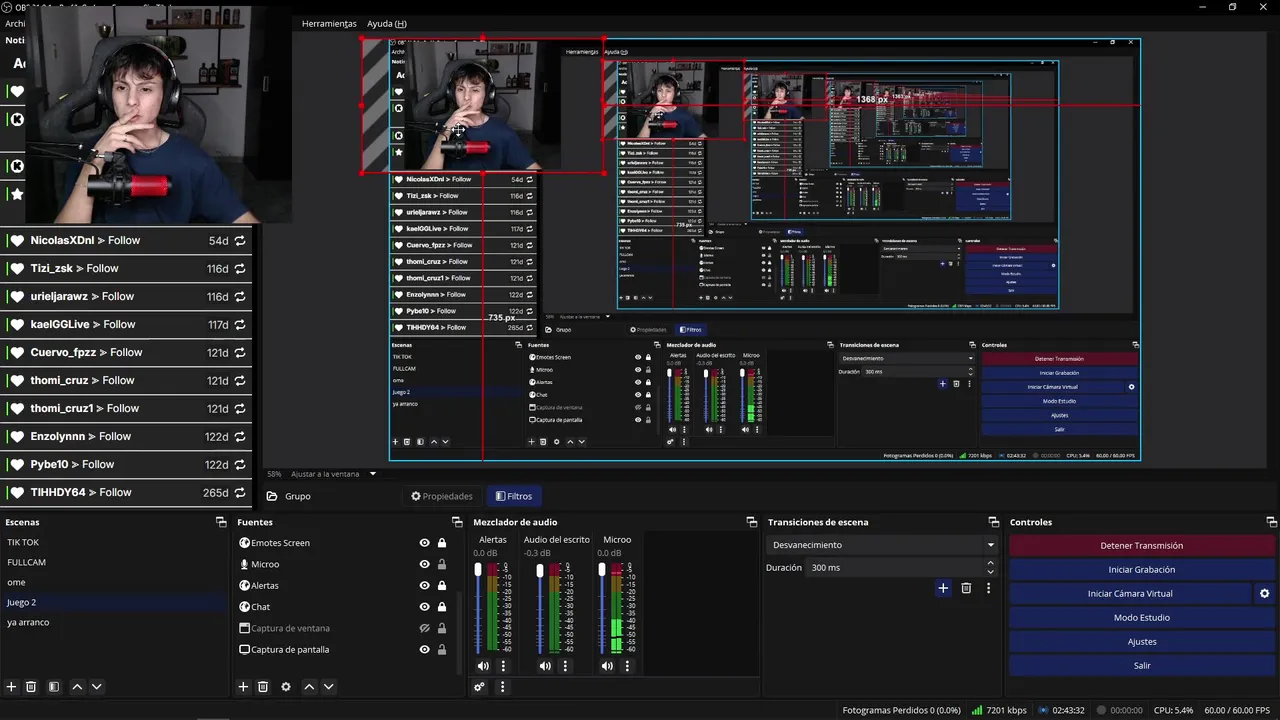
Task: Lock the Microo source
Action: tap(442, 564)
